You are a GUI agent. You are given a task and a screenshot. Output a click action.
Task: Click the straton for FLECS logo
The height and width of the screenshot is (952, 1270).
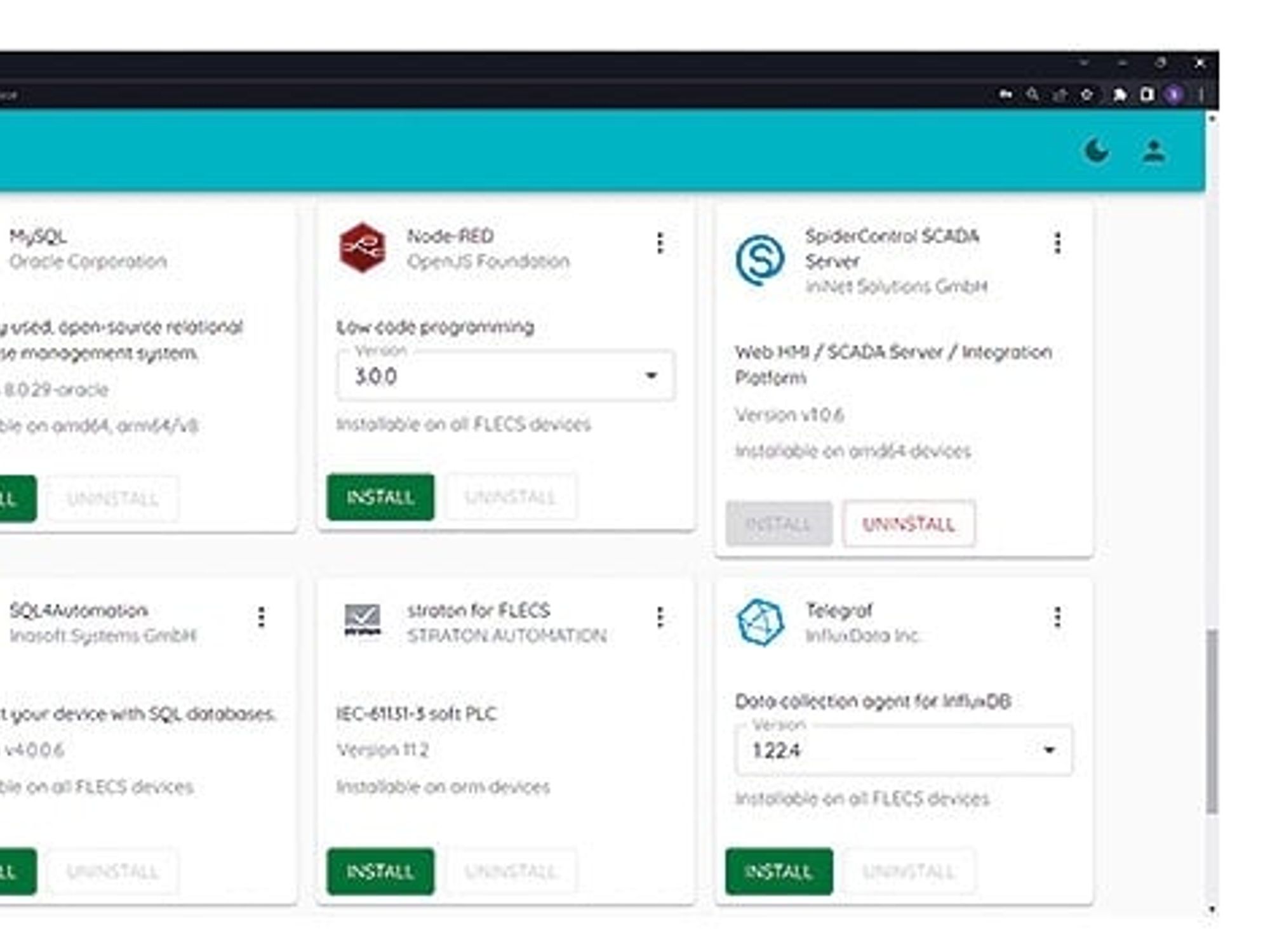(x=362, y=619)
